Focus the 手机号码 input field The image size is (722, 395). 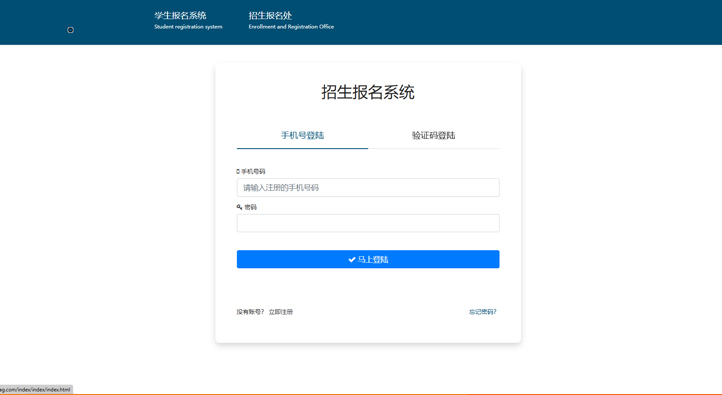(368, 187)
